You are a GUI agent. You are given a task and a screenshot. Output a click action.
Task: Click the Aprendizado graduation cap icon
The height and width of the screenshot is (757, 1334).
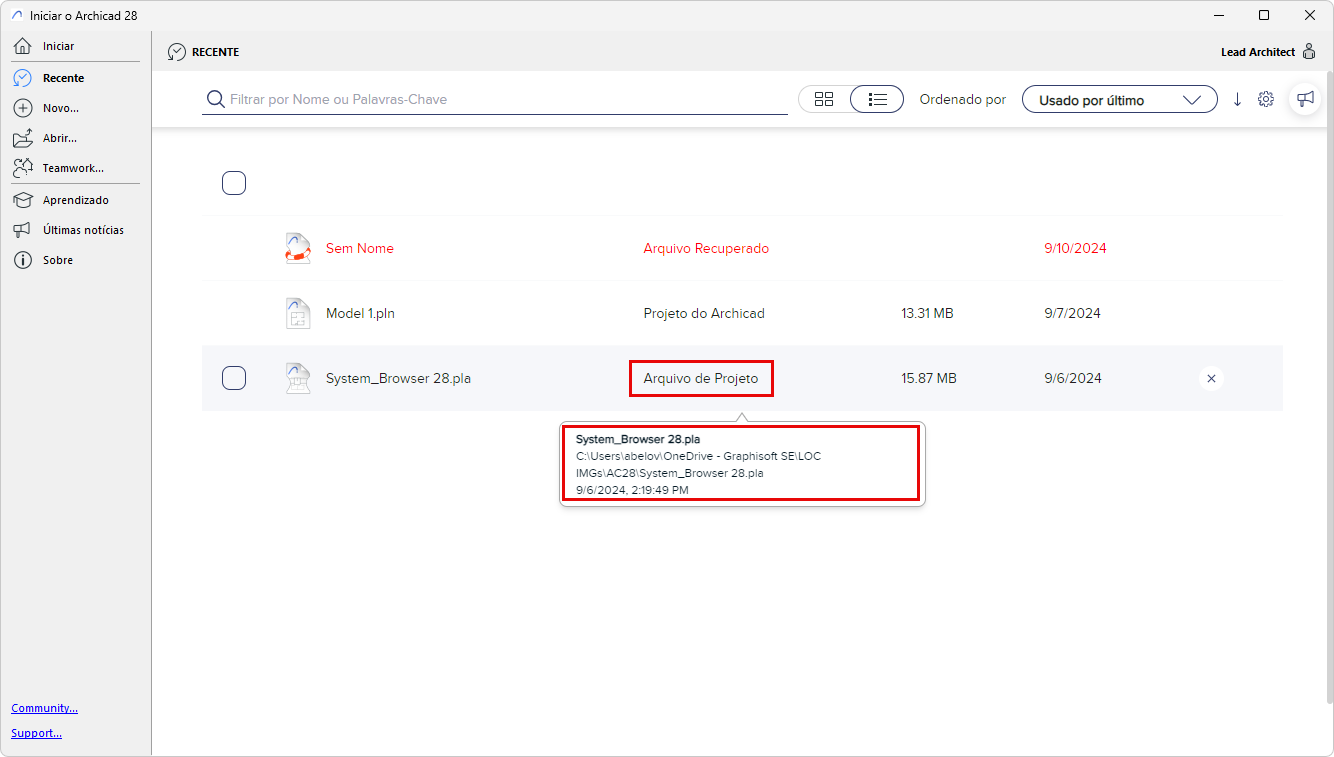click(x=23, y=200)
